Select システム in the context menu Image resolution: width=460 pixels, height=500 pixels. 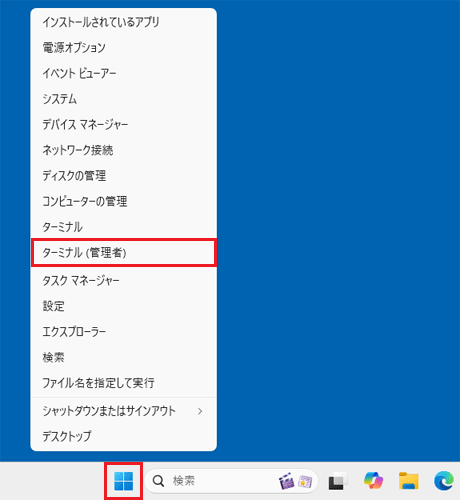click(x=124, y=99)
